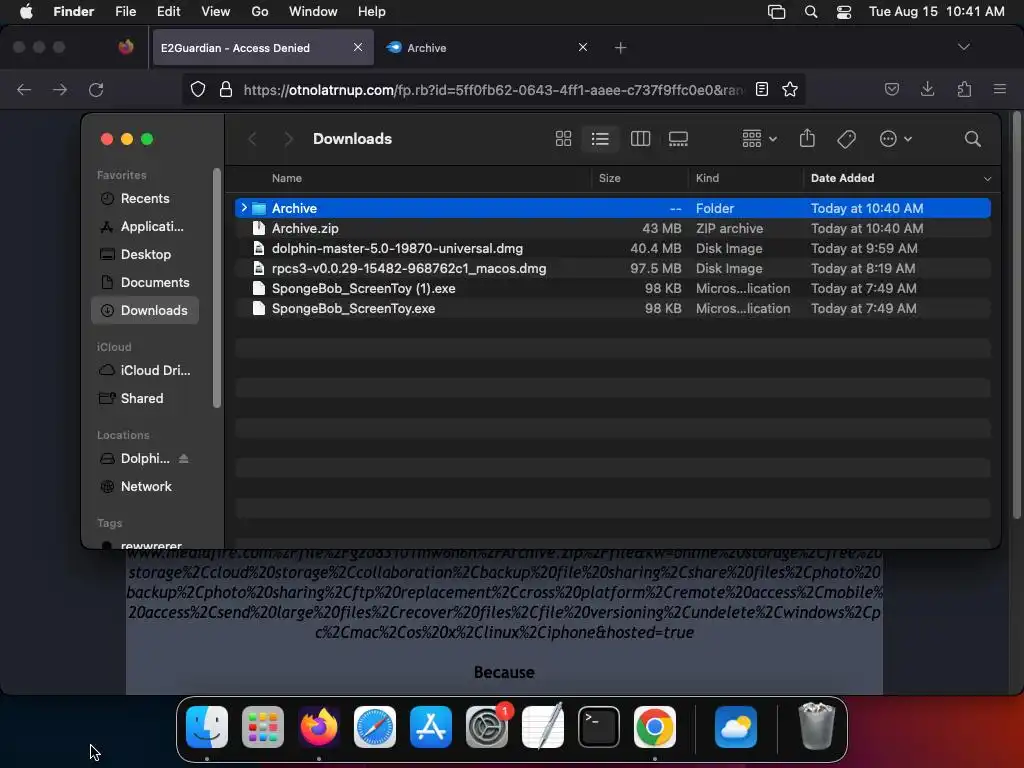The image size is (1024, 768).
Task: Sort by the Kind column header
Action: (707, 178)
